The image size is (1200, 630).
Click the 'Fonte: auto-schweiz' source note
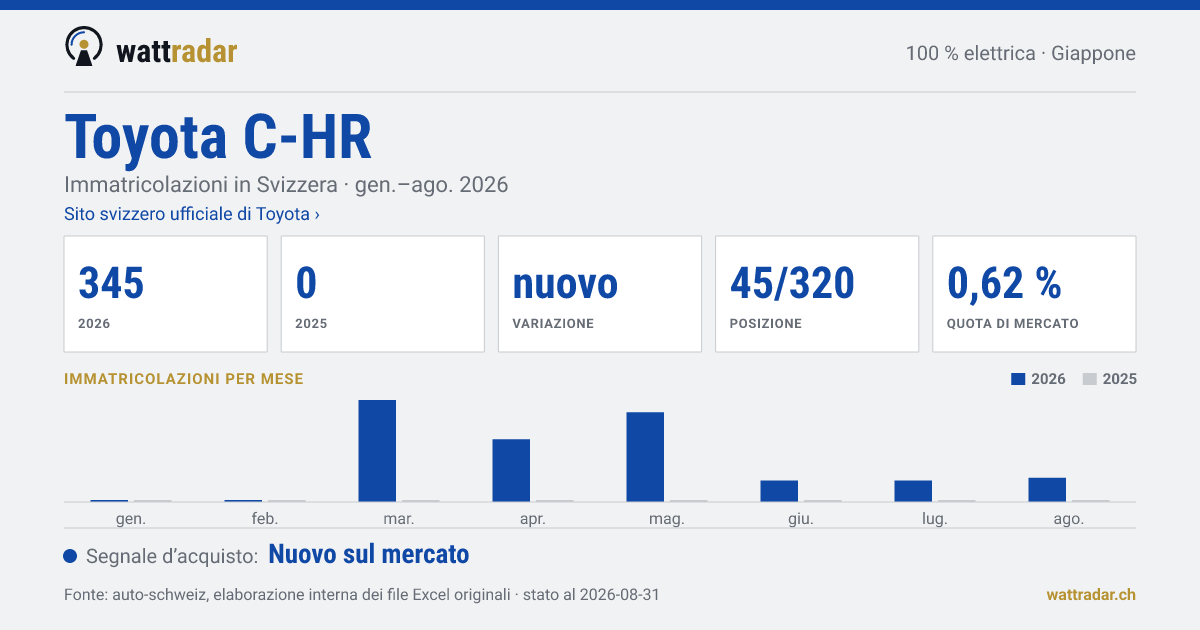[x=361, y=595]
